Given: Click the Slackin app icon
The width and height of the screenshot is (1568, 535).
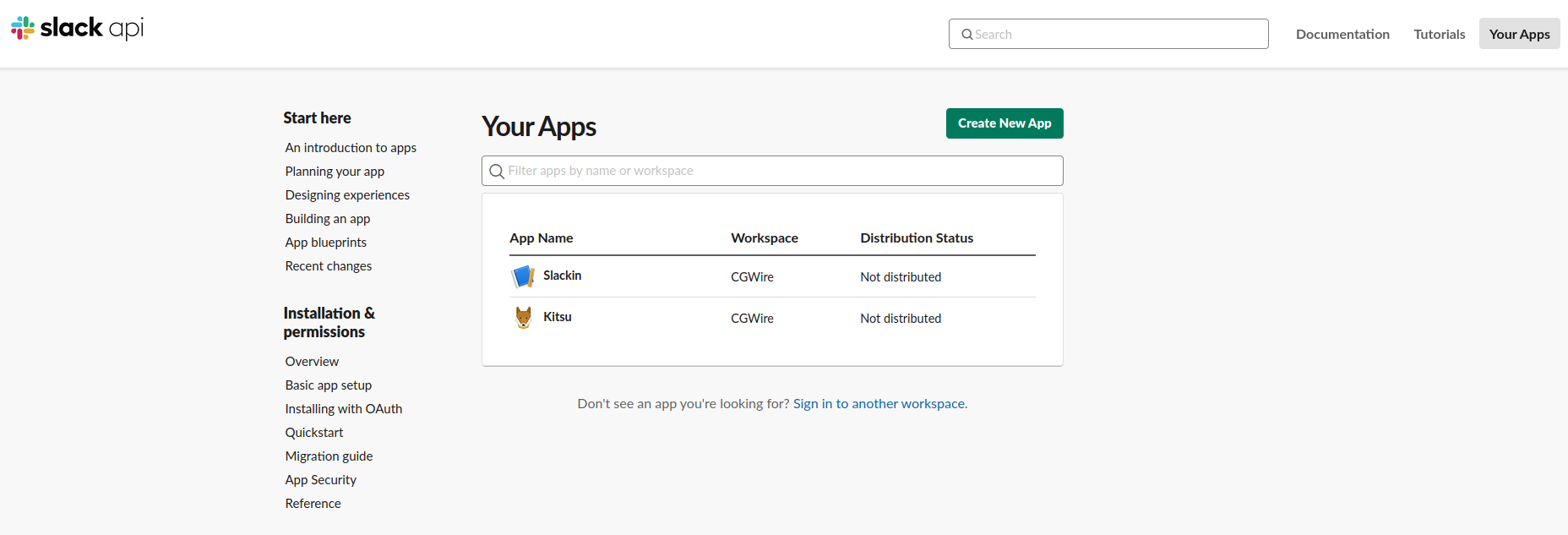Looking at the screenshot, I should (x=524, y=276).
